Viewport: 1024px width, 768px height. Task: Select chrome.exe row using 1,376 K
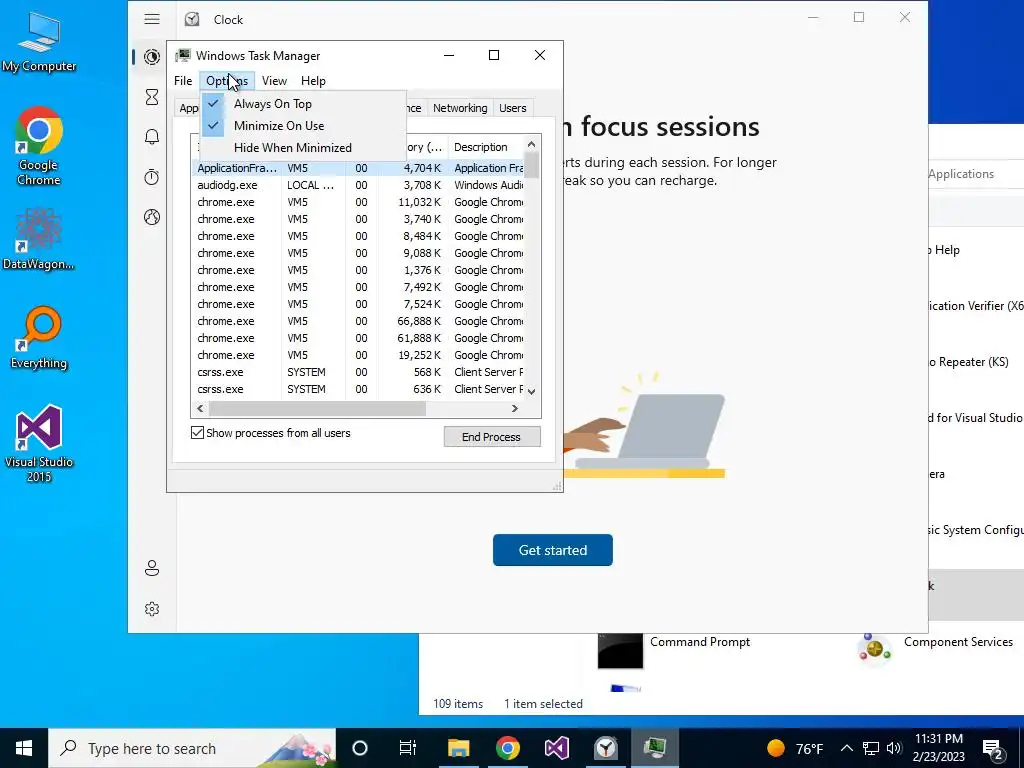[358, 270]
